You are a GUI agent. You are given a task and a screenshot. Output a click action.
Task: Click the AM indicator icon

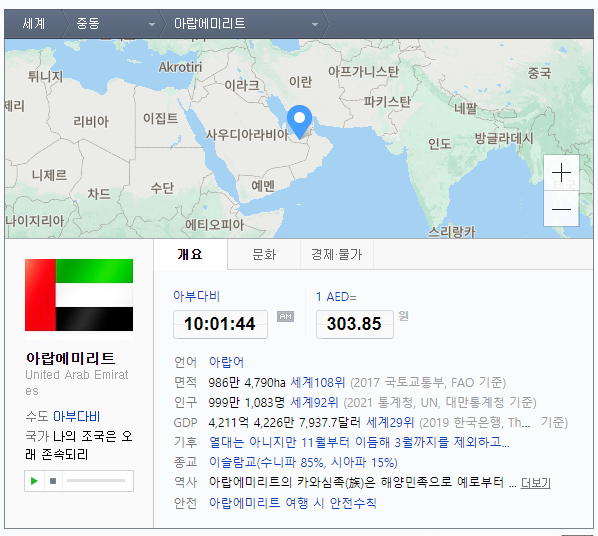(x=285, y=316)
